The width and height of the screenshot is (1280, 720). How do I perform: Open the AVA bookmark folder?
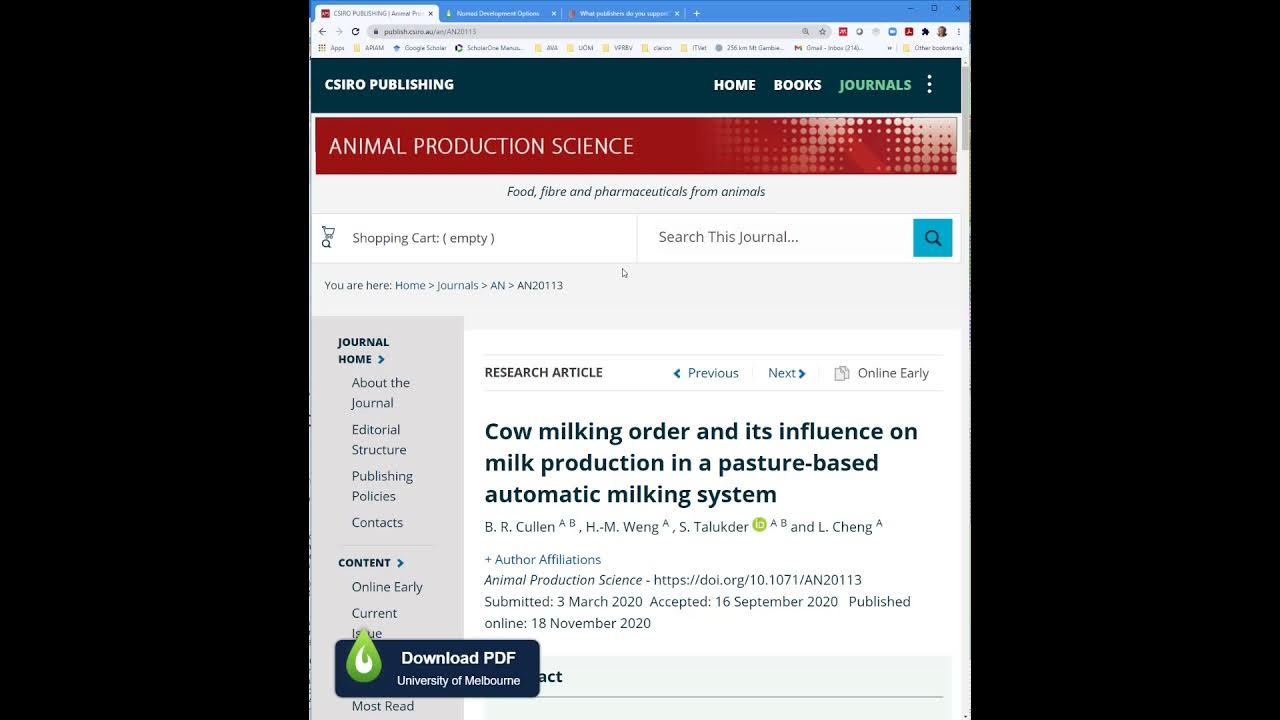point(546,48)
